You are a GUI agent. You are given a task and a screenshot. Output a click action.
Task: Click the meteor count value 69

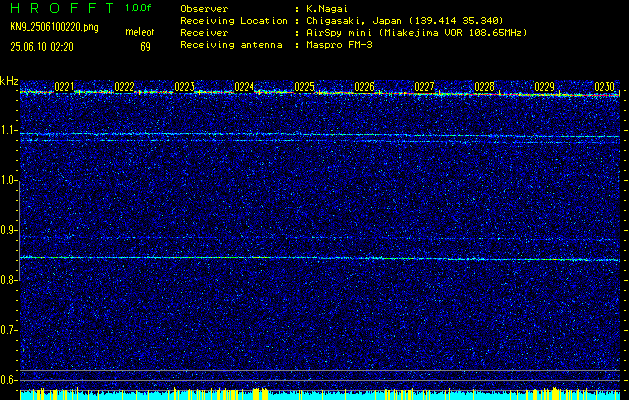pos(145,47)
